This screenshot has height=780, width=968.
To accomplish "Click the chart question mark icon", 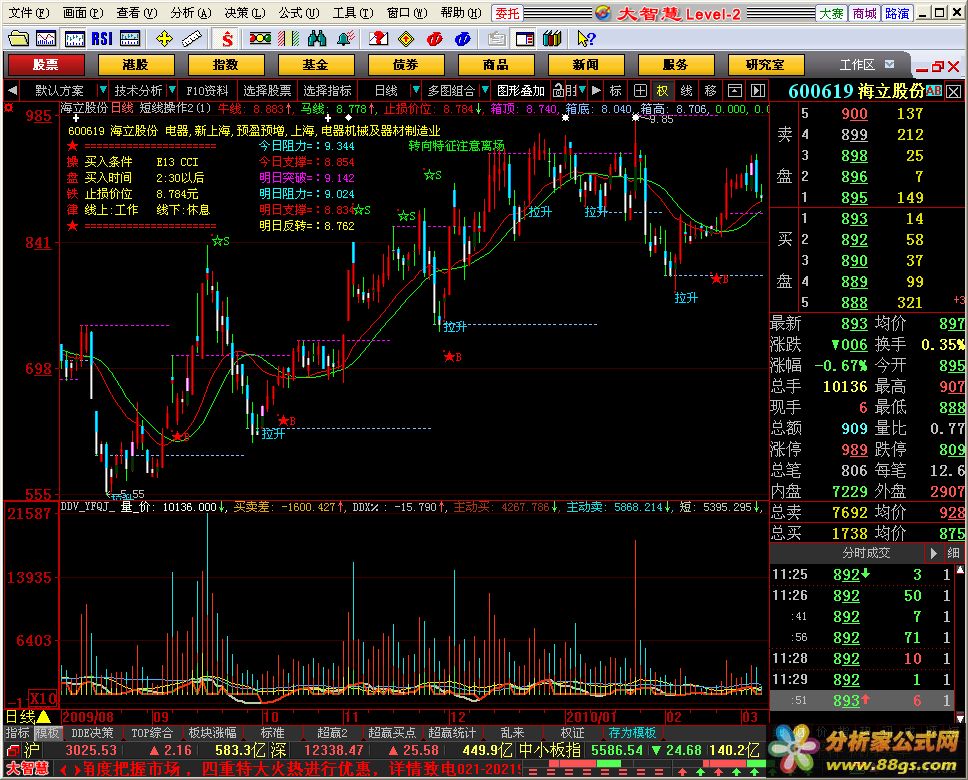I will (378, 40).
